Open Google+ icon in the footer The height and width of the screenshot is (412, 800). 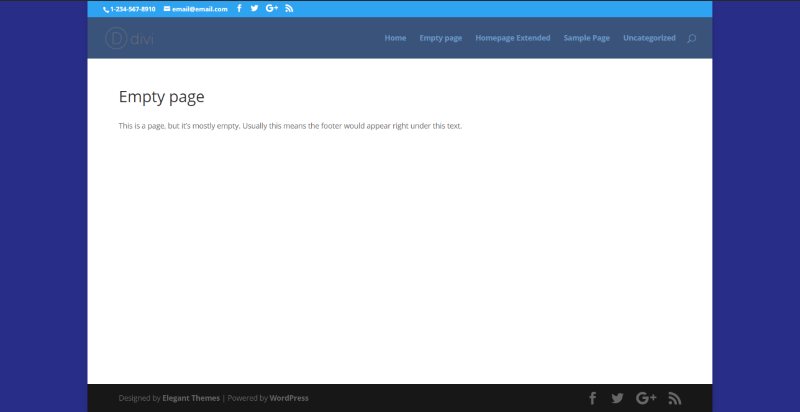point(646,398)
